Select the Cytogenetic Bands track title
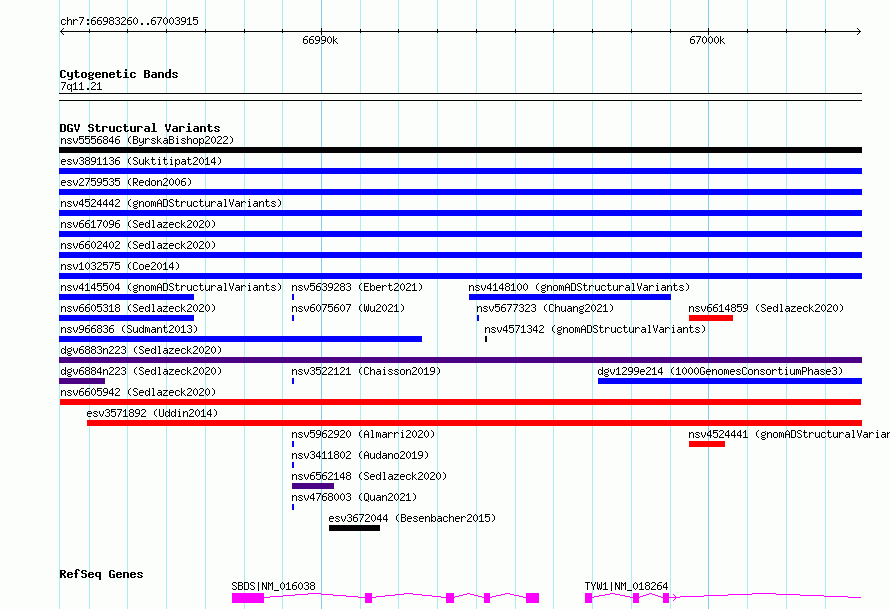 (x=119, y=74)
